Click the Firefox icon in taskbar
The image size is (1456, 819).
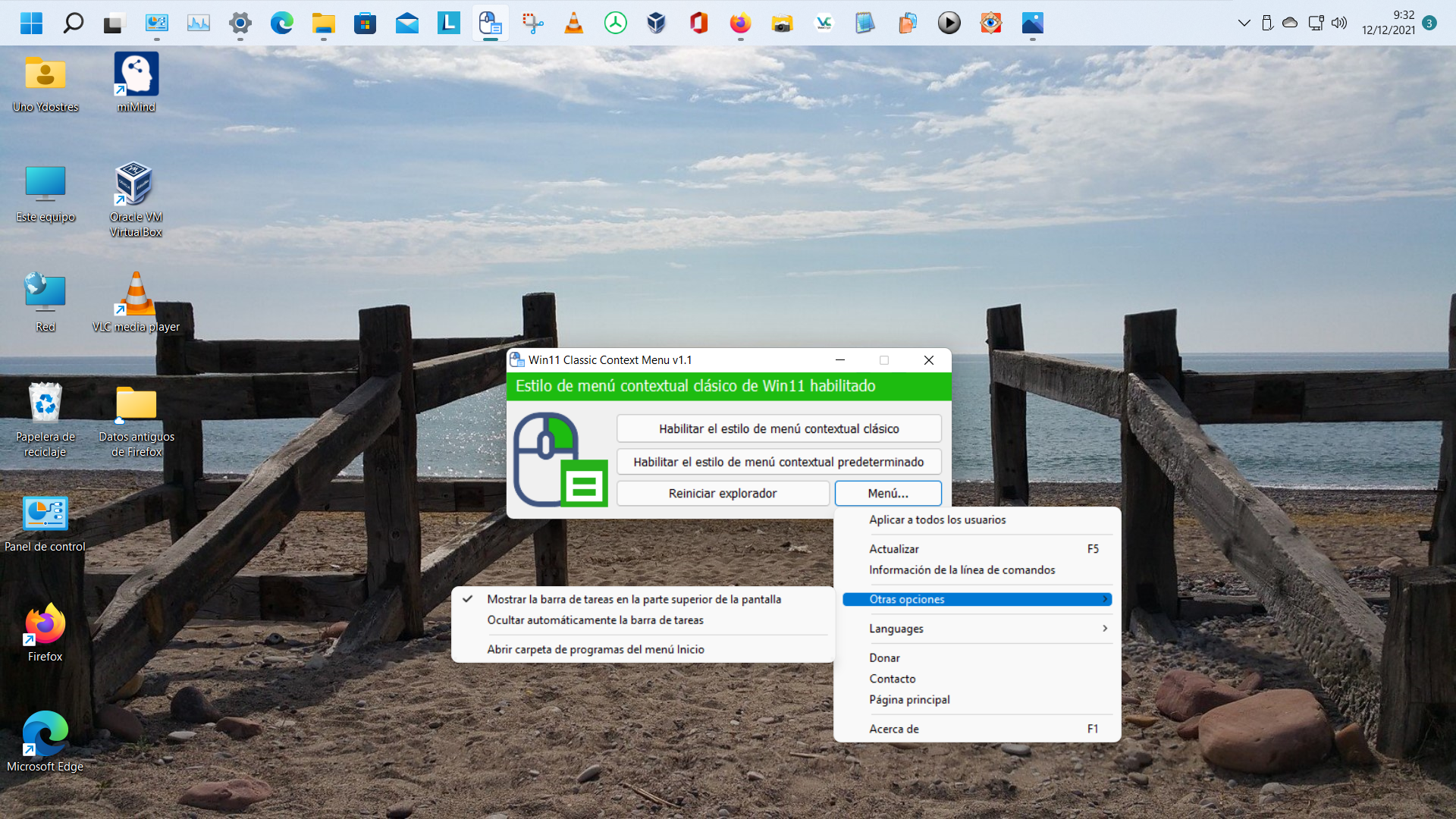pos(740,23)
